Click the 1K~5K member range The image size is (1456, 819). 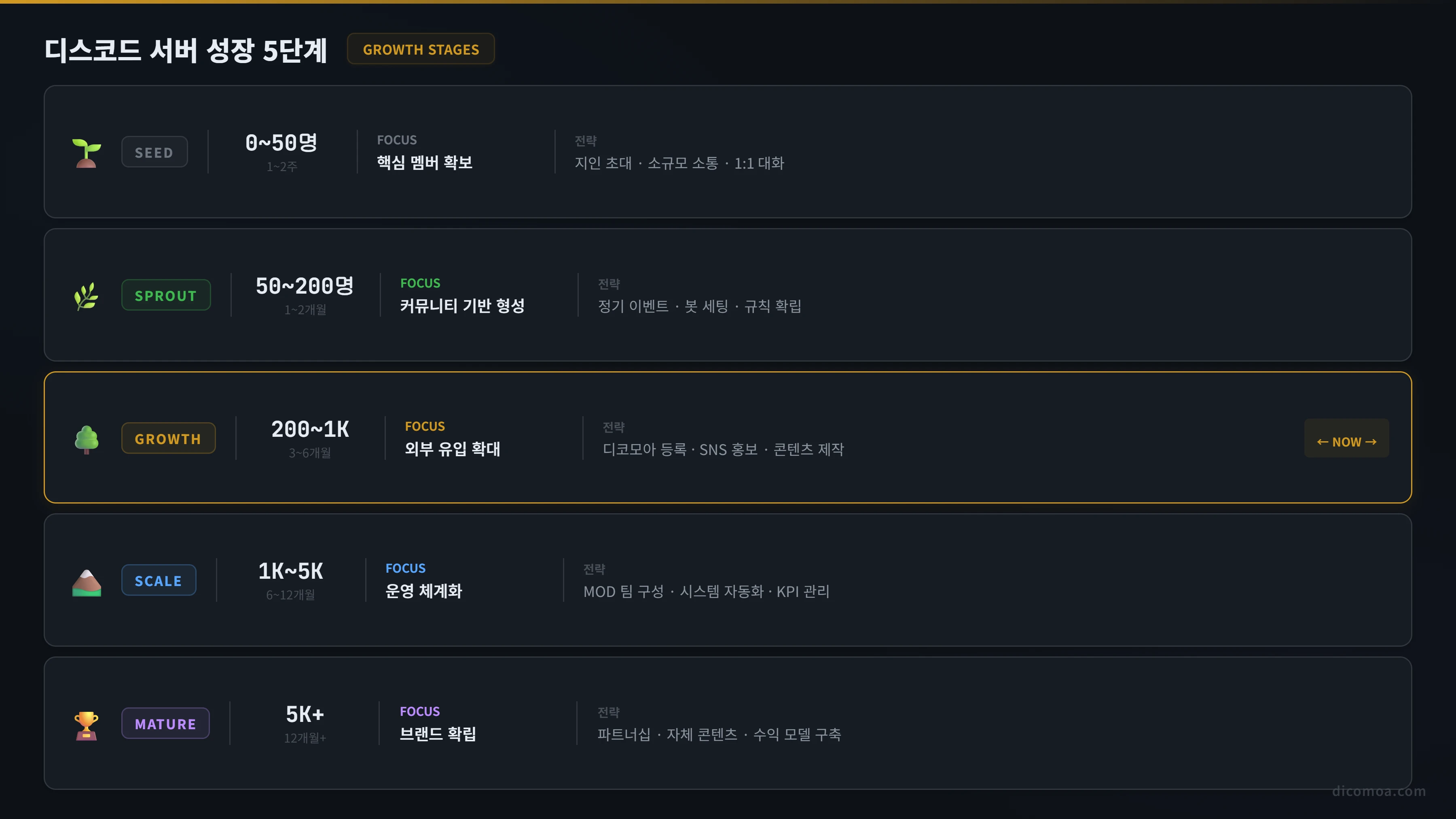291,571
